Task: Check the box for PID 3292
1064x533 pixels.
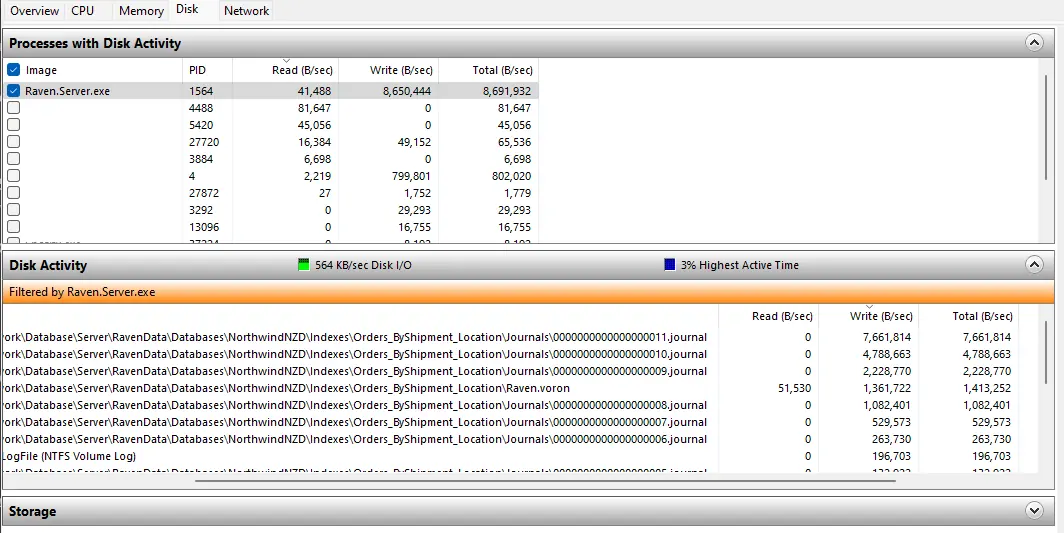Action: pos(14,209)
